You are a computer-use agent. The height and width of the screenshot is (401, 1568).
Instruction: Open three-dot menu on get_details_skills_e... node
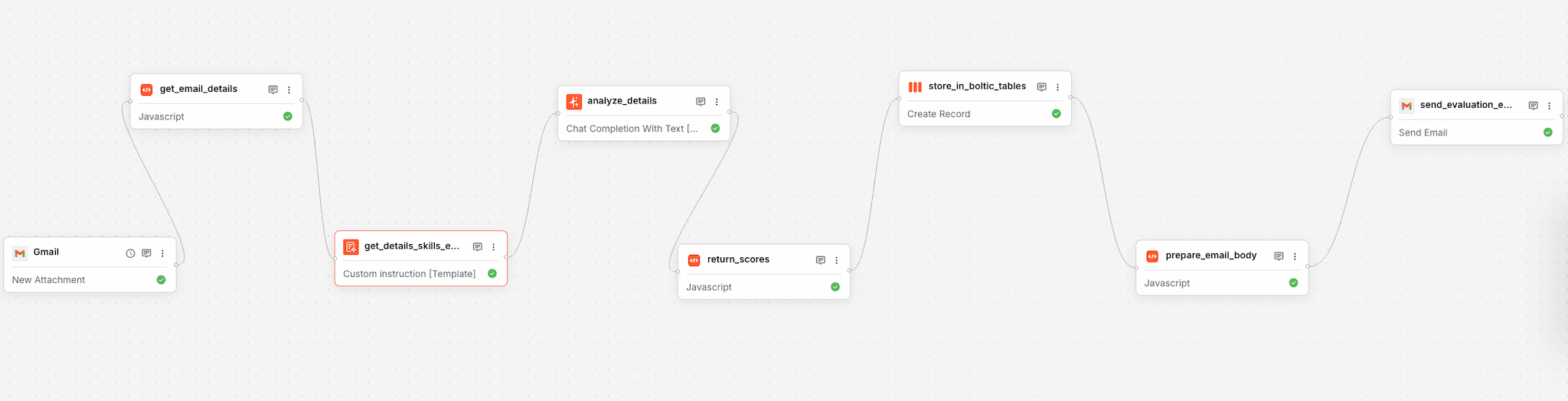[494, 247]
